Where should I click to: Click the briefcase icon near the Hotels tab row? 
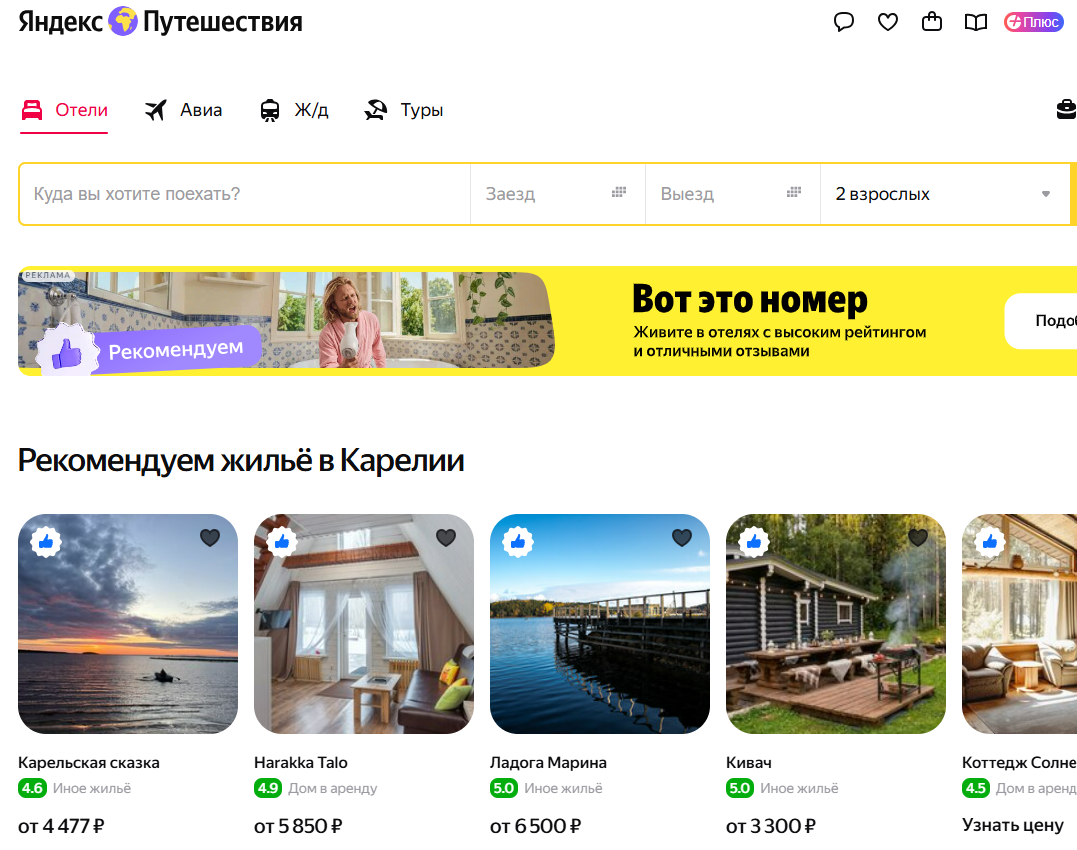[x=1066, y=109]
